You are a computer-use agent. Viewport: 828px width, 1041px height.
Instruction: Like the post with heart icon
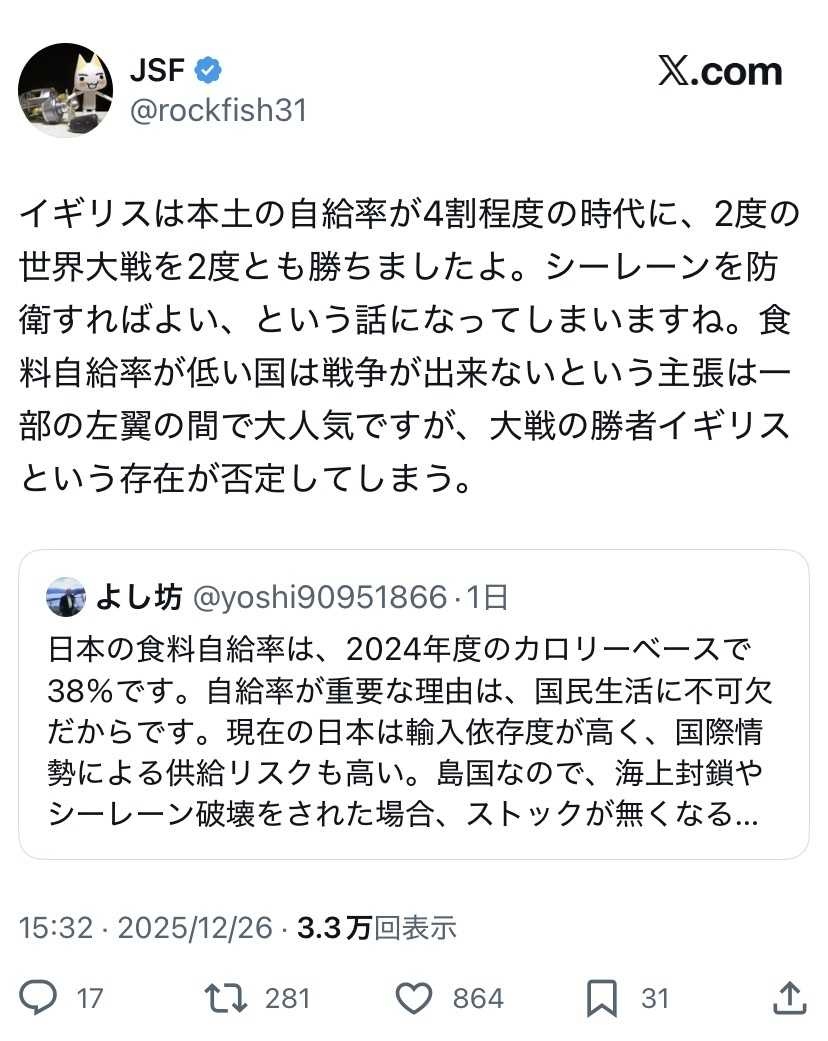(x=414, y=997)
